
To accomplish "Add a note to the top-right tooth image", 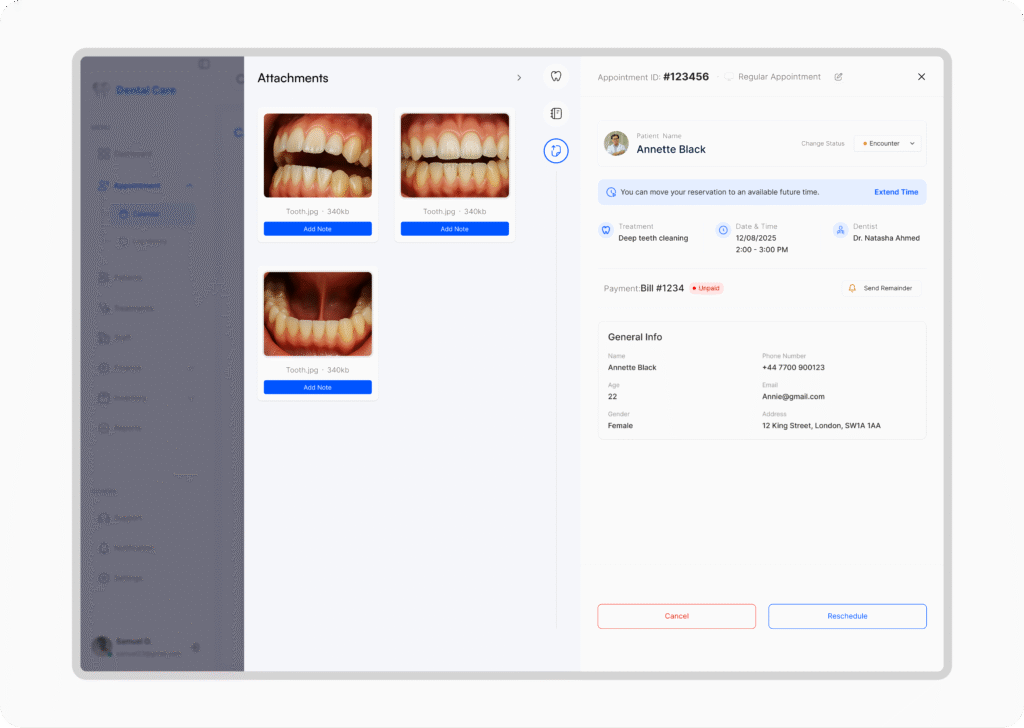I will click(x=454, y=229).
